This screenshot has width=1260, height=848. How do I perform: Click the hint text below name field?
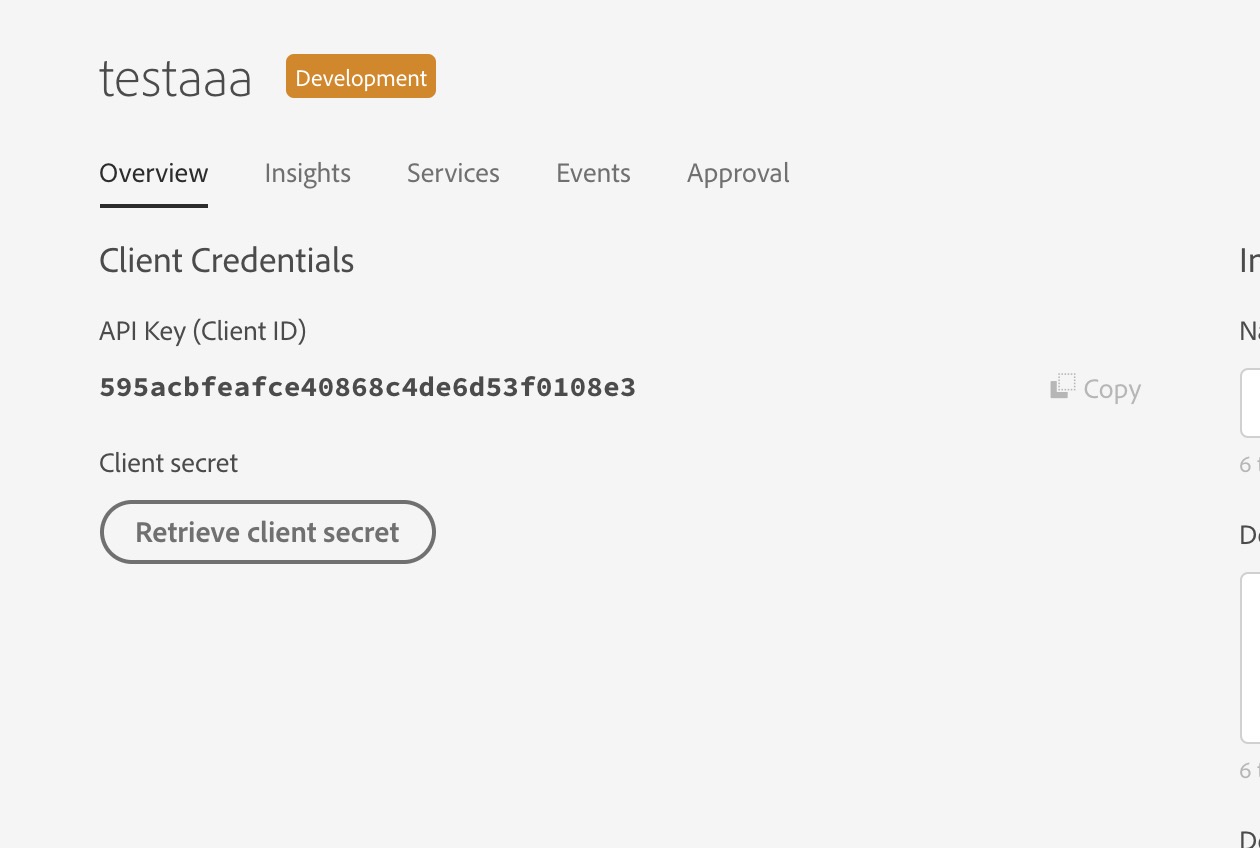pos(1249,465)
